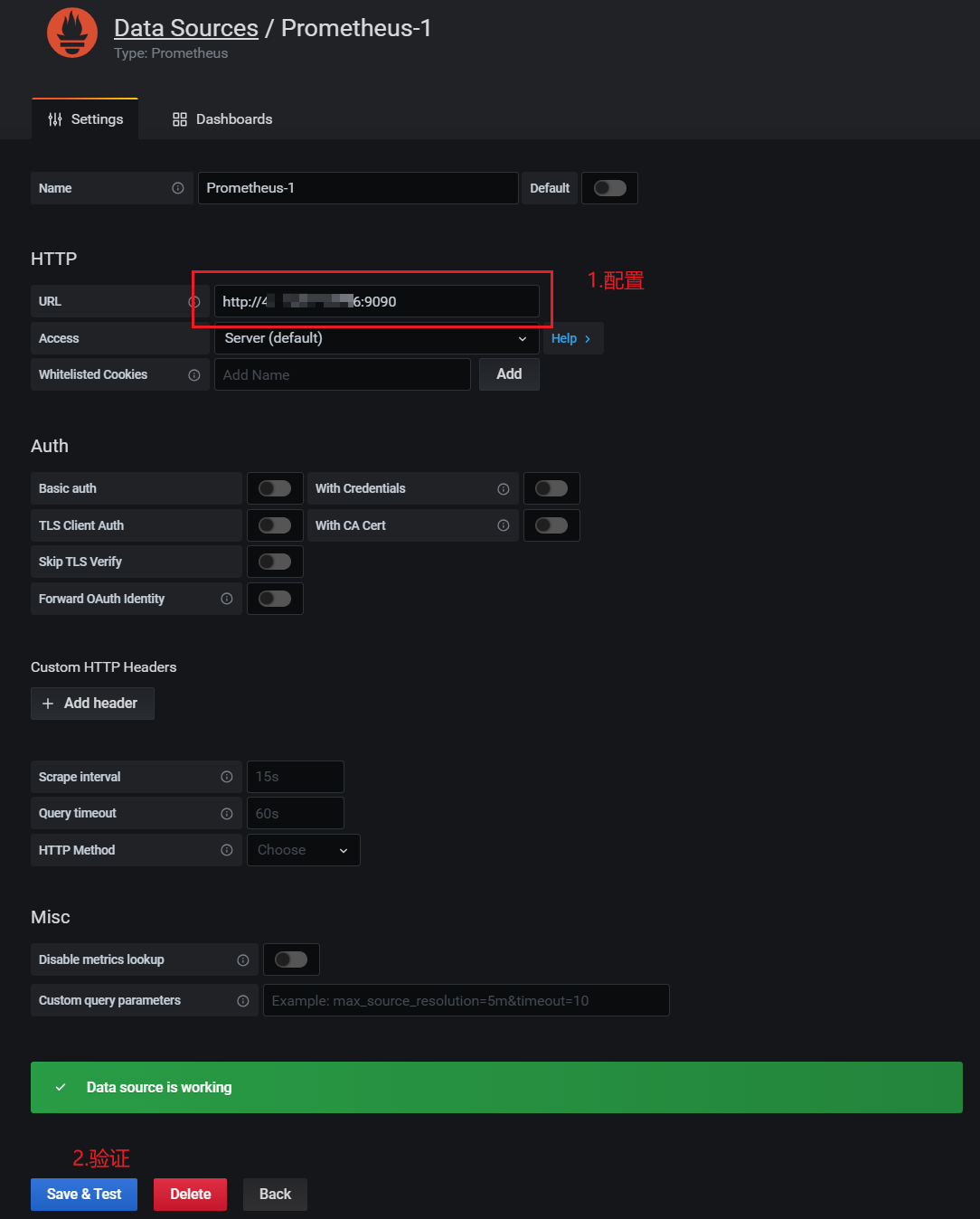Enable the Basic auth switch
980x1219 pixels.
pos(275,488)
